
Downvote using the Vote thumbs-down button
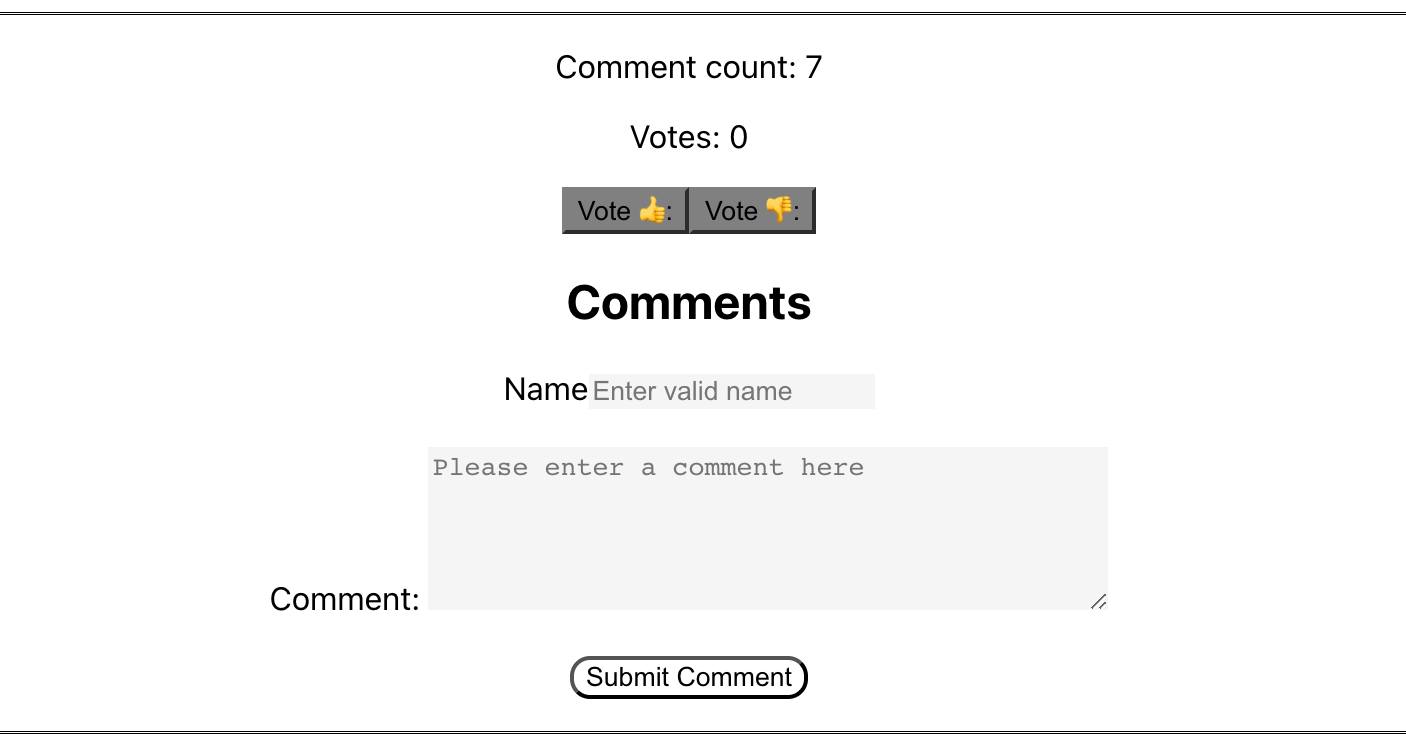[752, 210]
